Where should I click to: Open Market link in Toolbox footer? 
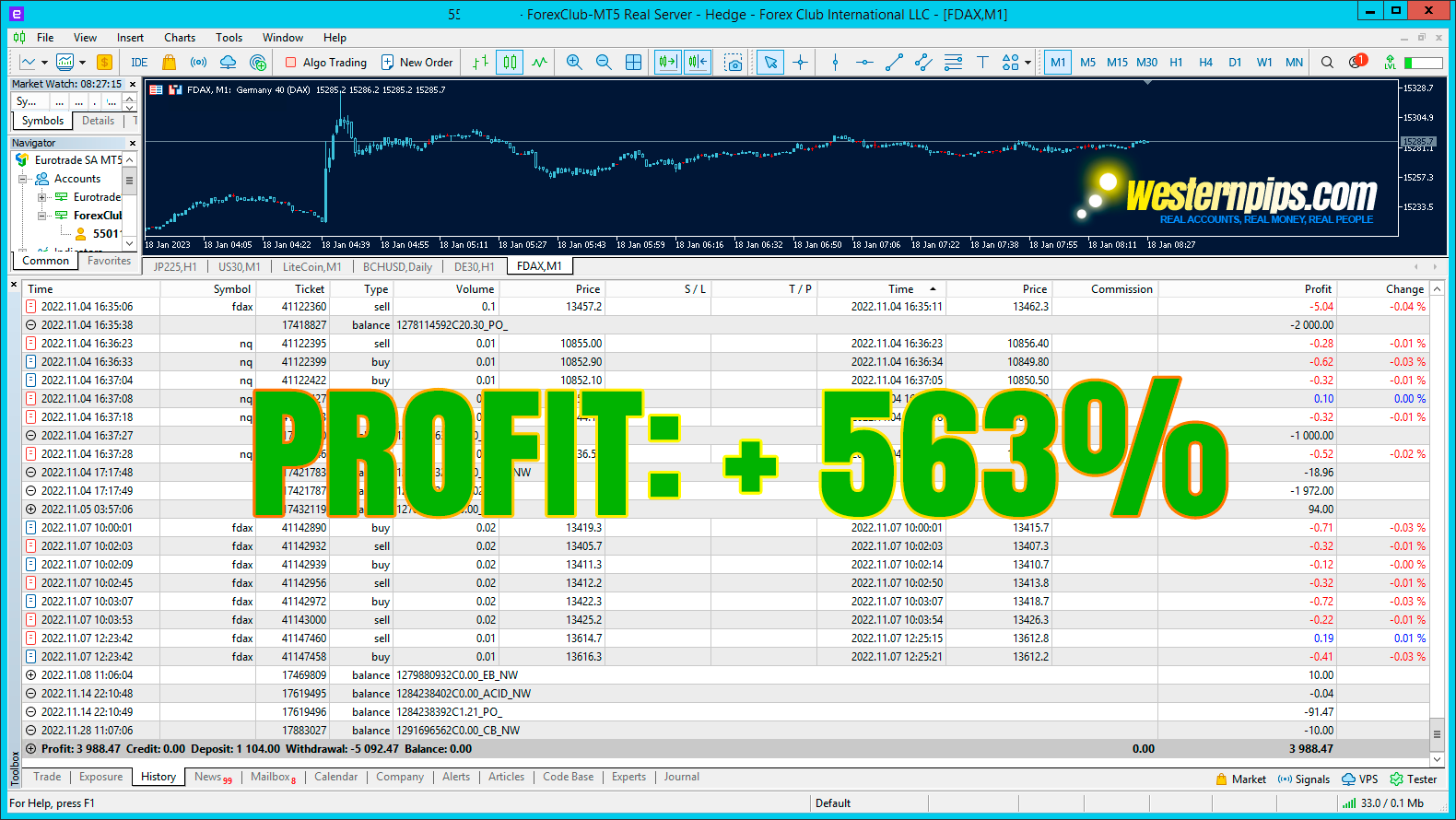(x=1240, y=779)
